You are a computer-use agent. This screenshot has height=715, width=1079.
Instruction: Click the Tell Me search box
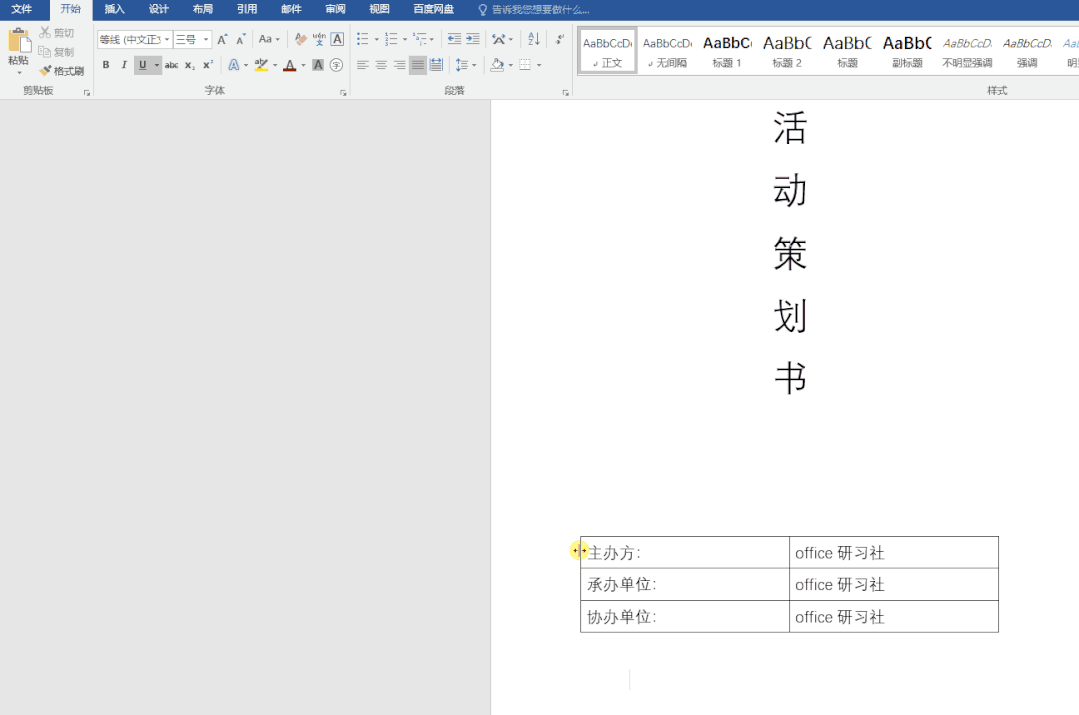coord(541,10)
